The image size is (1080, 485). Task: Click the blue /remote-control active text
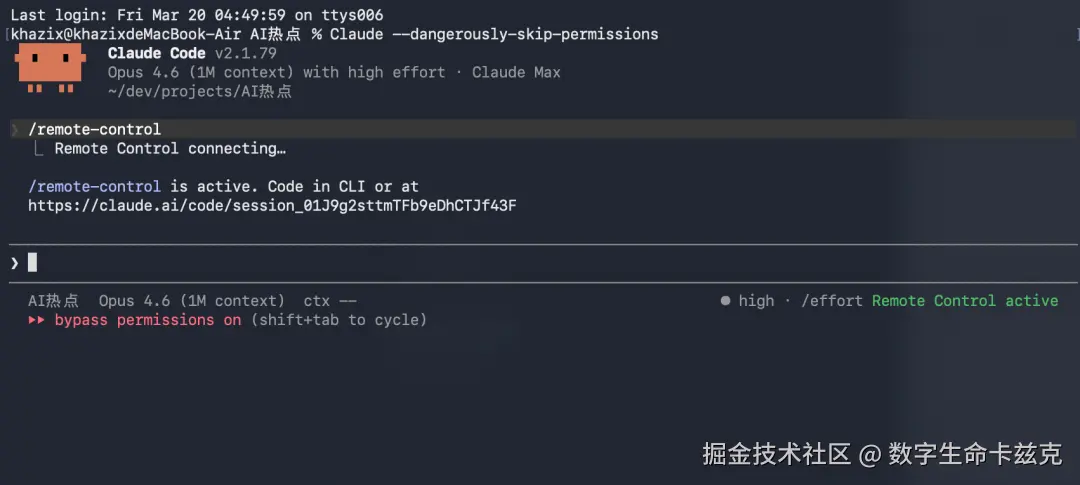click(x=94, y=186)
